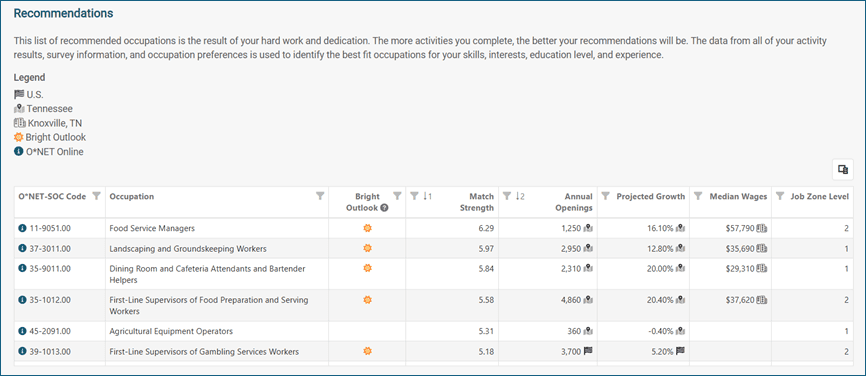
Task: Open O*NET info icon for code 39-1013.00
Action: [22, 351]
